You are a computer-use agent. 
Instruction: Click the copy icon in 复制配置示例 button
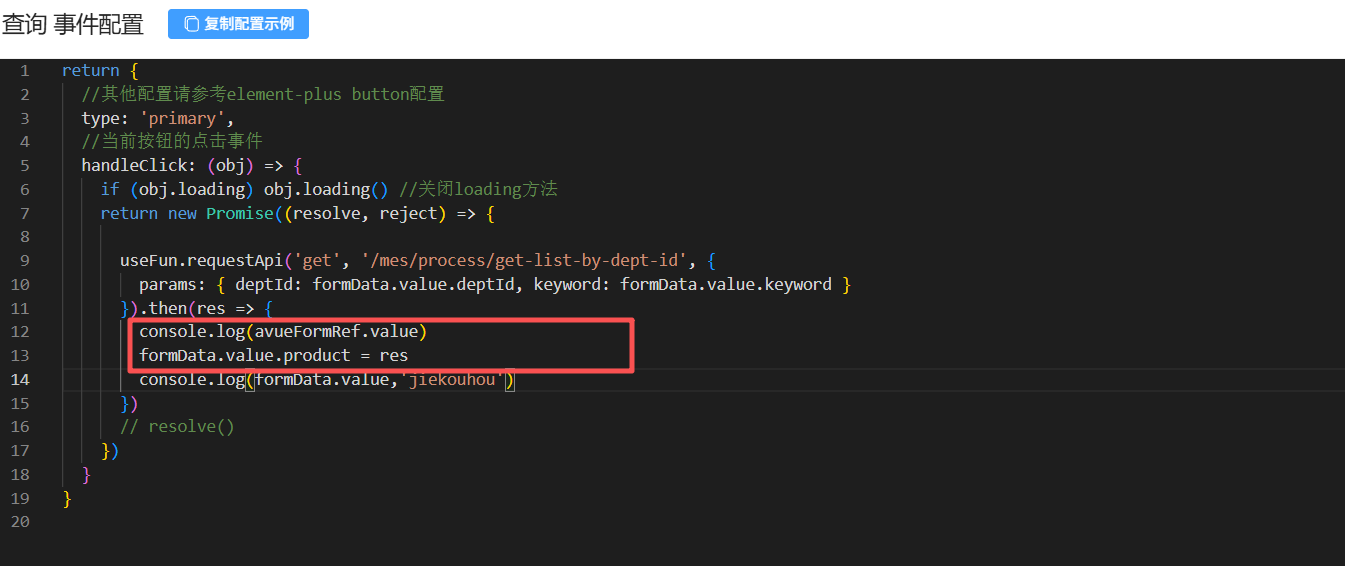coord(192,24)
